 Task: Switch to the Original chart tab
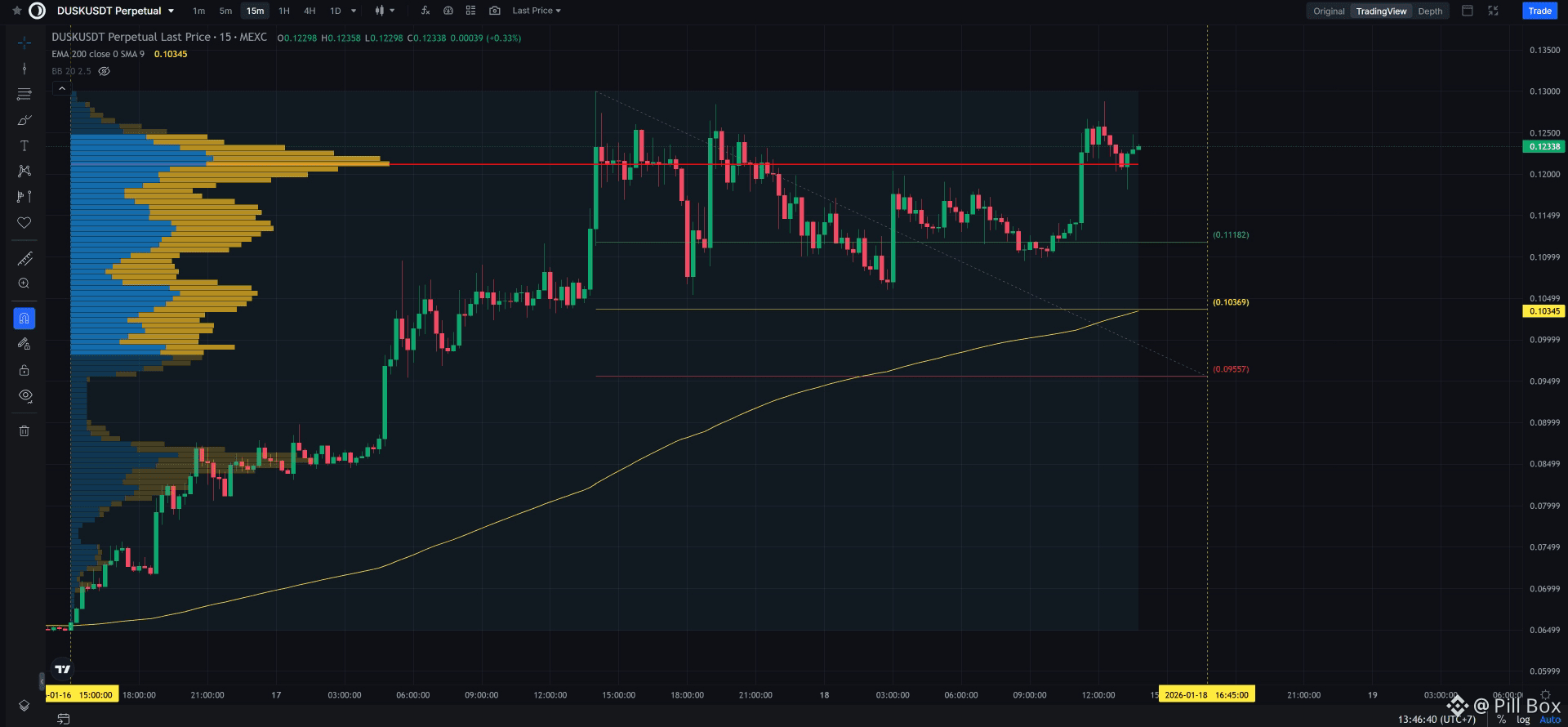tap(1329, 11)
